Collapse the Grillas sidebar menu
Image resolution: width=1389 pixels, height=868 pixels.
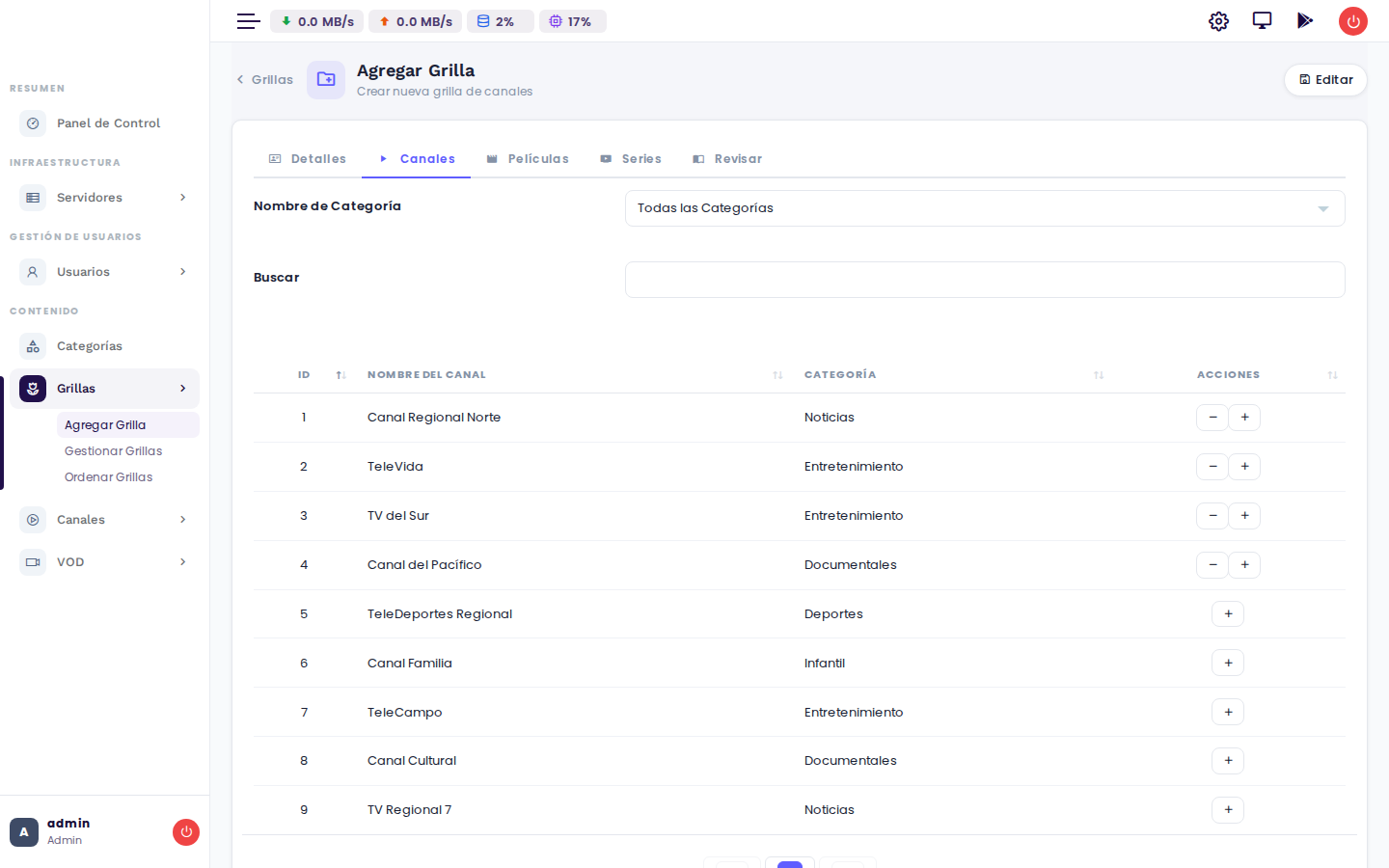click(x=104, y=389)
